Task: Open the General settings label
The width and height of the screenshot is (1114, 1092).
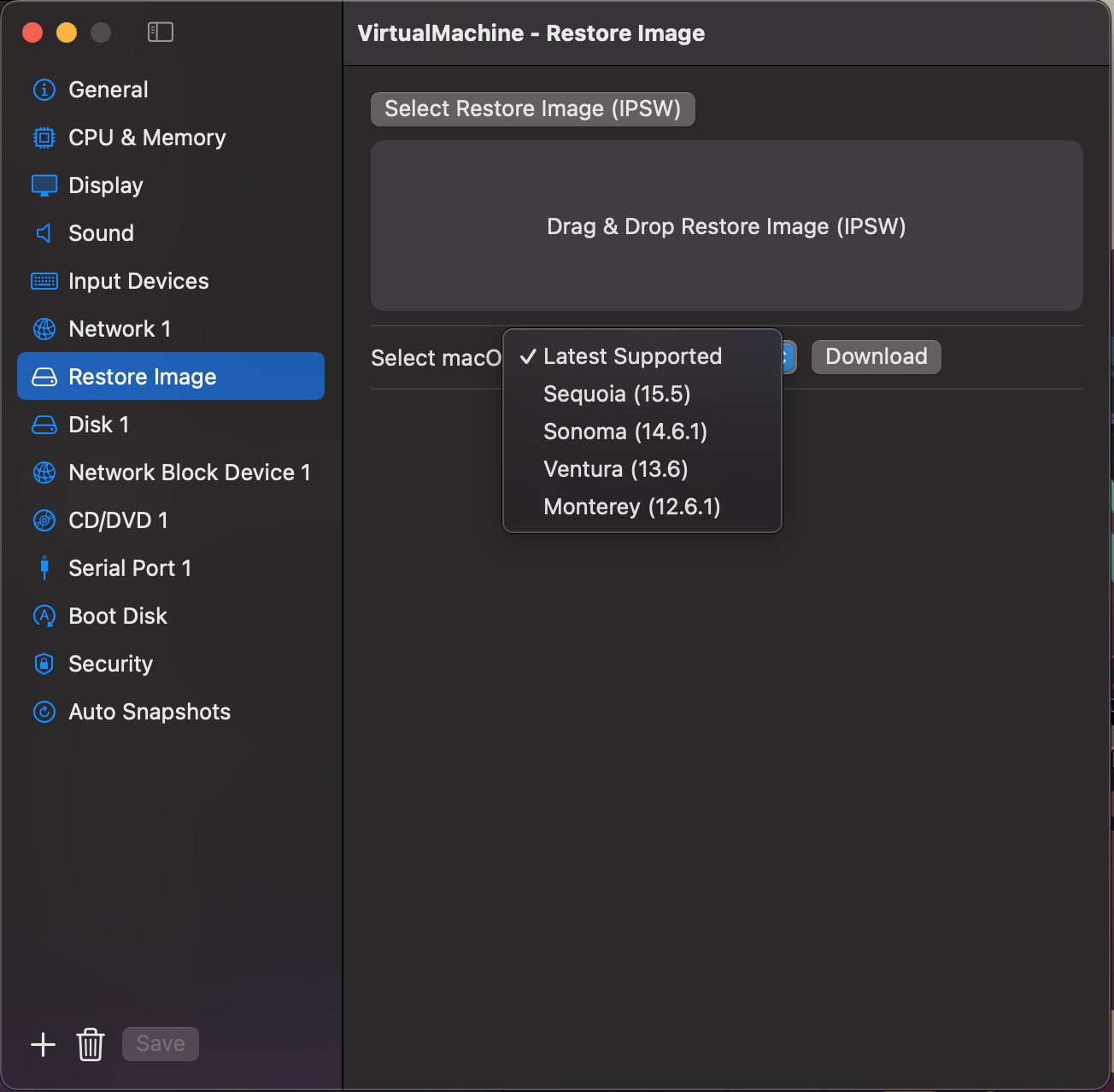Action: click(108, 90)
